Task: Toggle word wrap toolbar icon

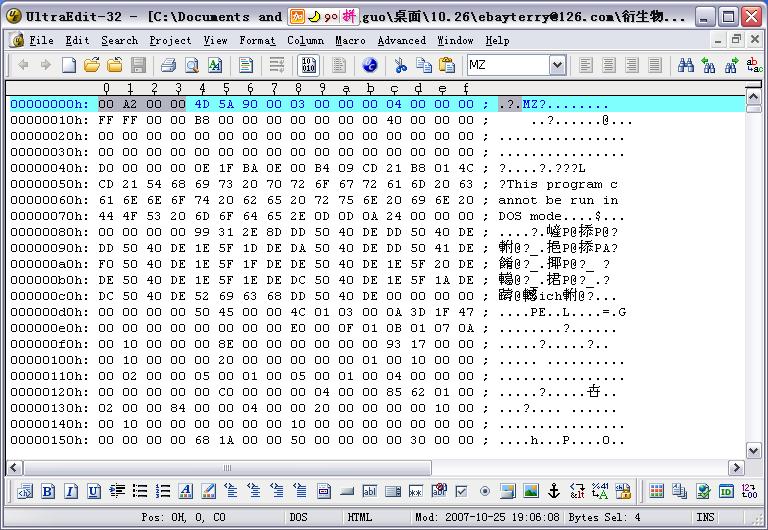Action: pyautogui.click(x=277, y=65)
